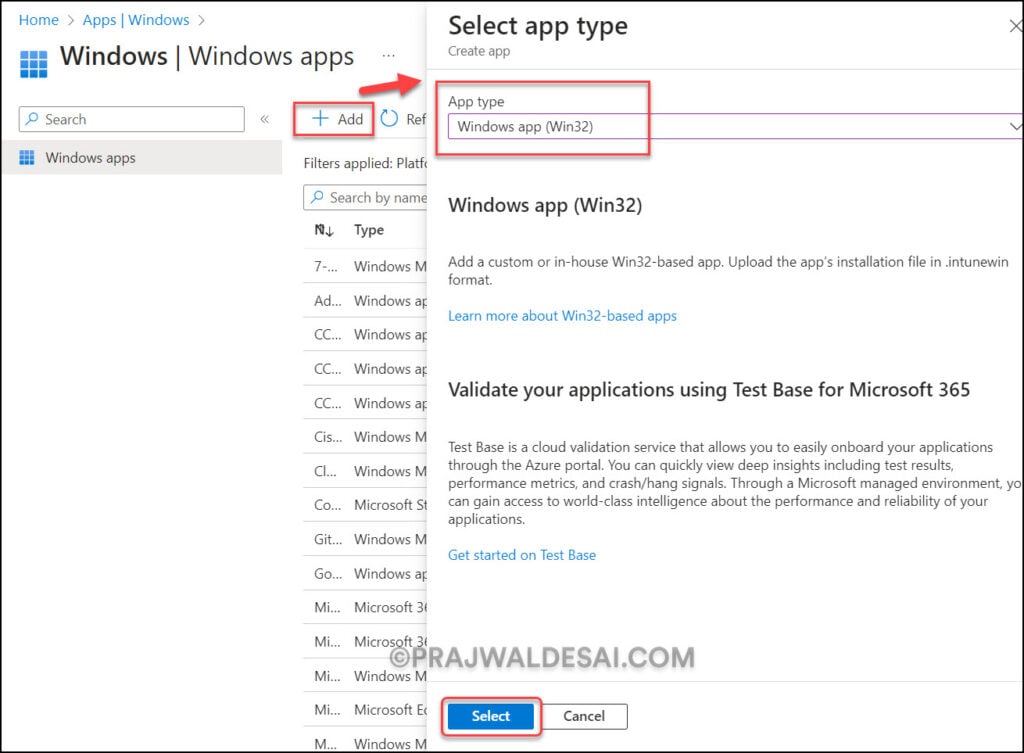Open the Apps | Windows breadcrumb
This screenshot has height=753, width=1024.
136,20
